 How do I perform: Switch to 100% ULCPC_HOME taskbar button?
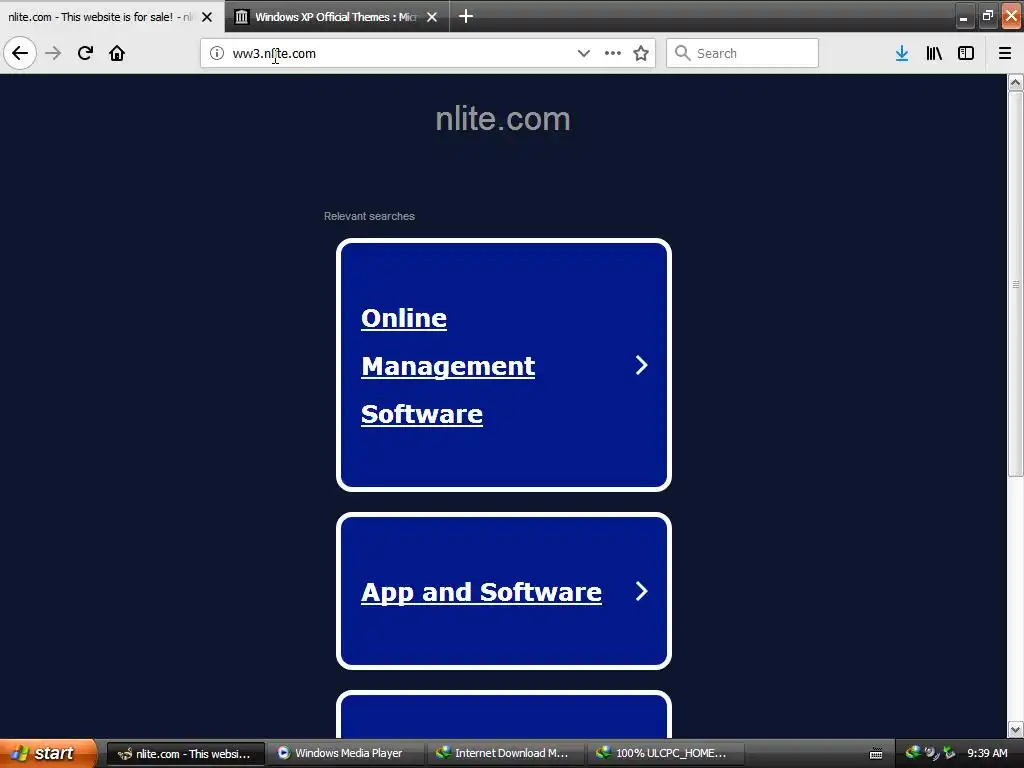tap(667, 754)
